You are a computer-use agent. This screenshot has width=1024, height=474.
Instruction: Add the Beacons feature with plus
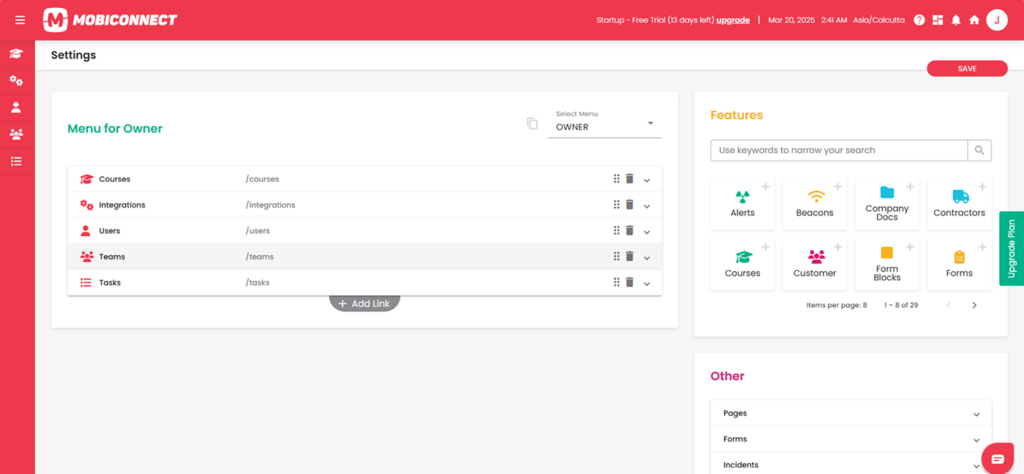[837, 187]
